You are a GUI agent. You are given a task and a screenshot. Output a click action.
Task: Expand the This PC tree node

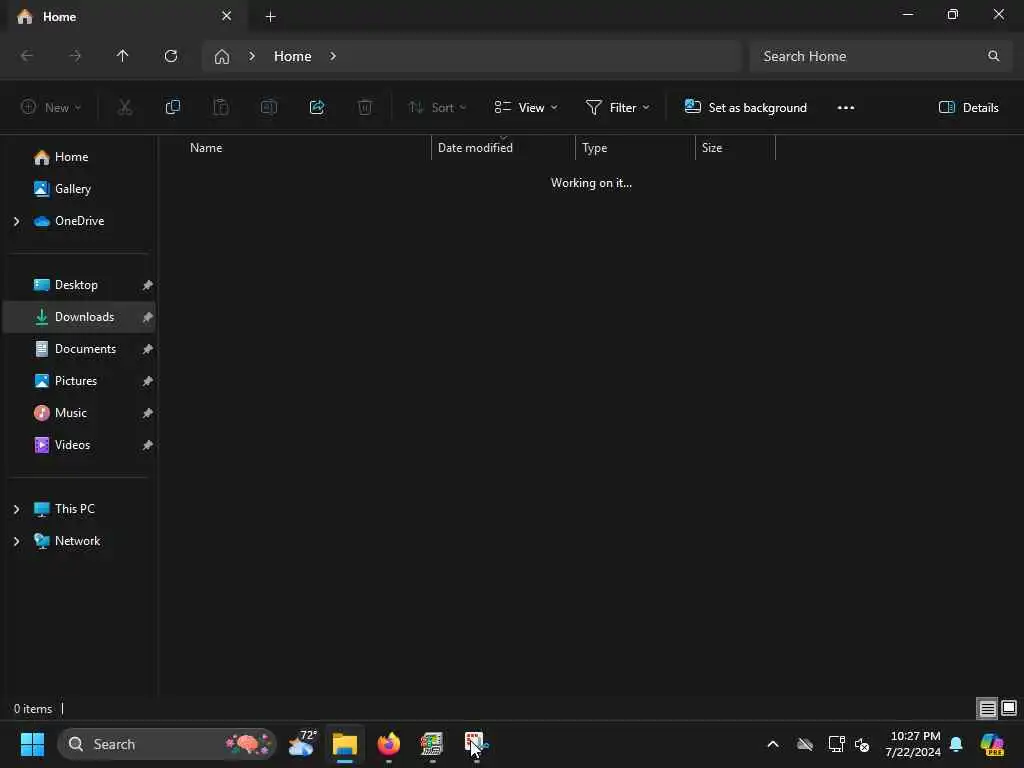(16, 509)
